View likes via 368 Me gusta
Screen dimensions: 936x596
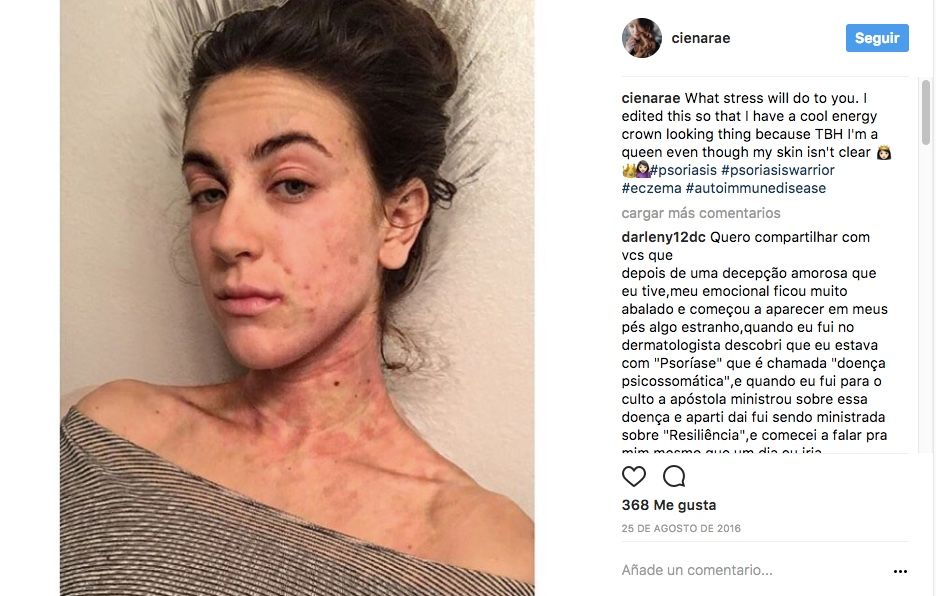coord(669,505)
